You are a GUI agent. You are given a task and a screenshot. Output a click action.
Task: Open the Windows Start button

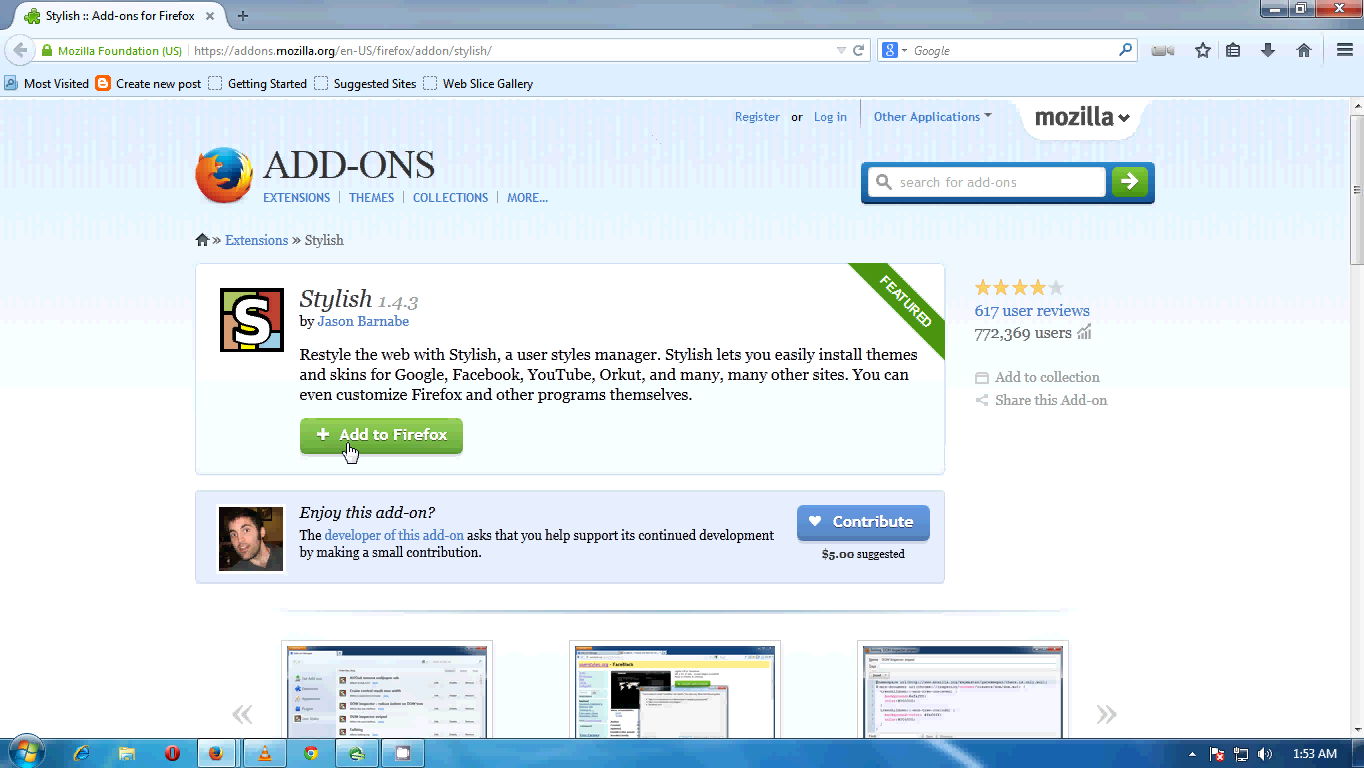tap(27, 753)
